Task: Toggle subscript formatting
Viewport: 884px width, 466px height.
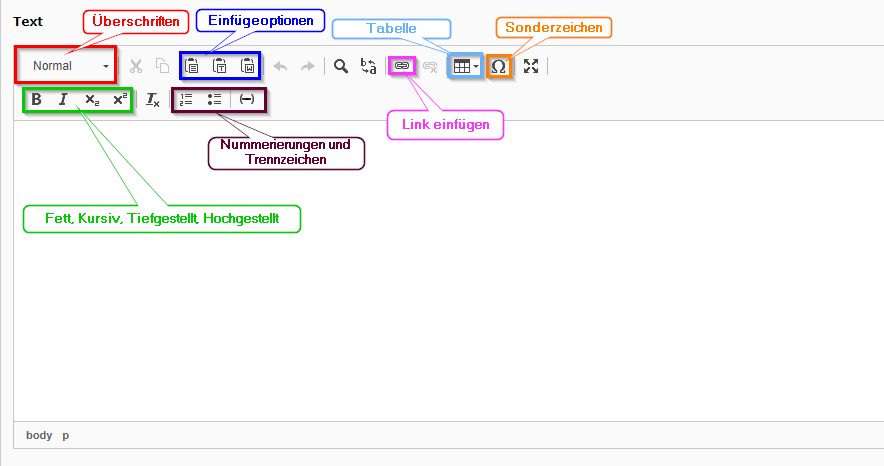Action: 91,99
